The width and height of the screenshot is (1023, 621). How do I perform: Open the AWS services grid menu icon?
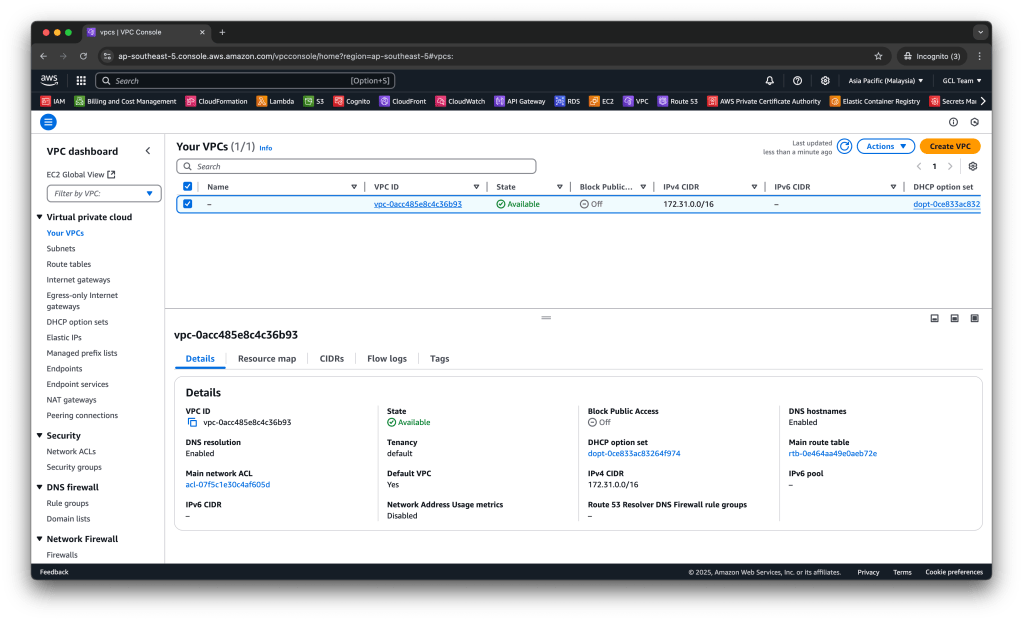[81, 80]
